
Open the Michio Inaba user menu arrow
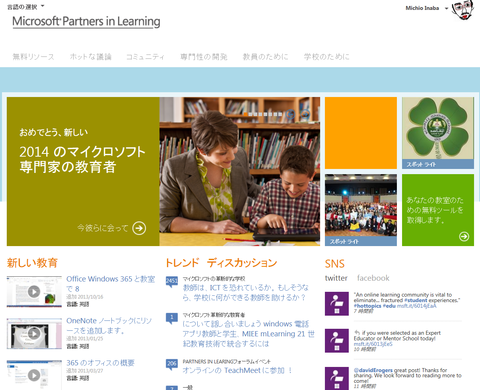[x=446, y=8]
